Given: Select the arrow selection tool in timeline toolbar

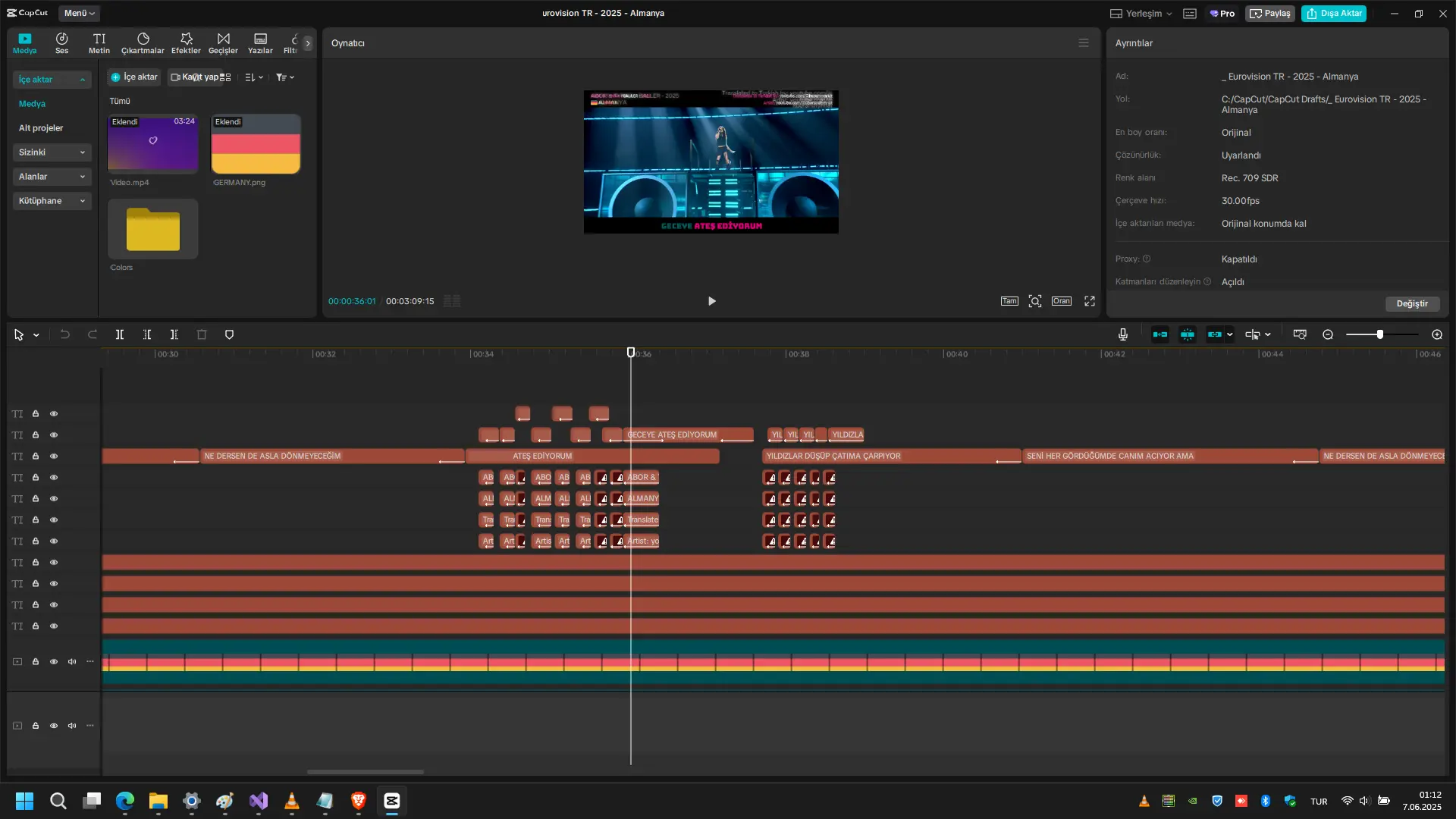Looking at the screenshot, I should pyautogui.click(x=19, y=334).
